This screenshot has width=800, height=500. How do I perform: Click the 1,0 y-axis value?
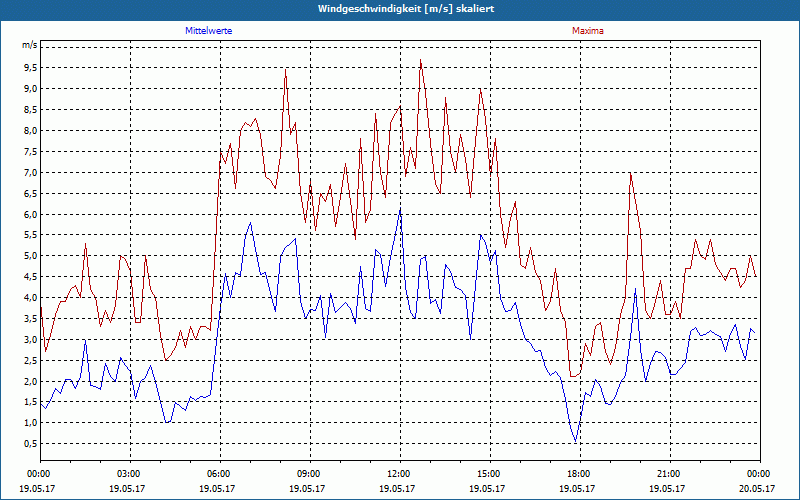(31, 423)
